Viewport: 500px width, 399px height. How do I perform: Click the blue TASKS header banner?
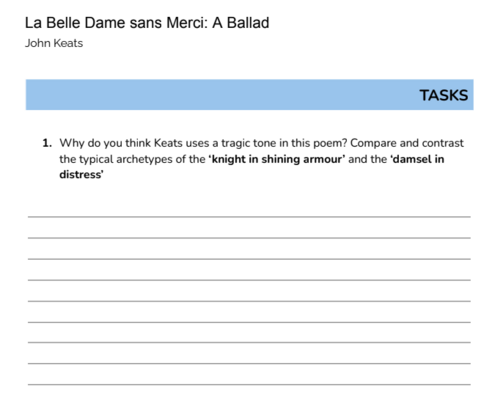point(250,95)
